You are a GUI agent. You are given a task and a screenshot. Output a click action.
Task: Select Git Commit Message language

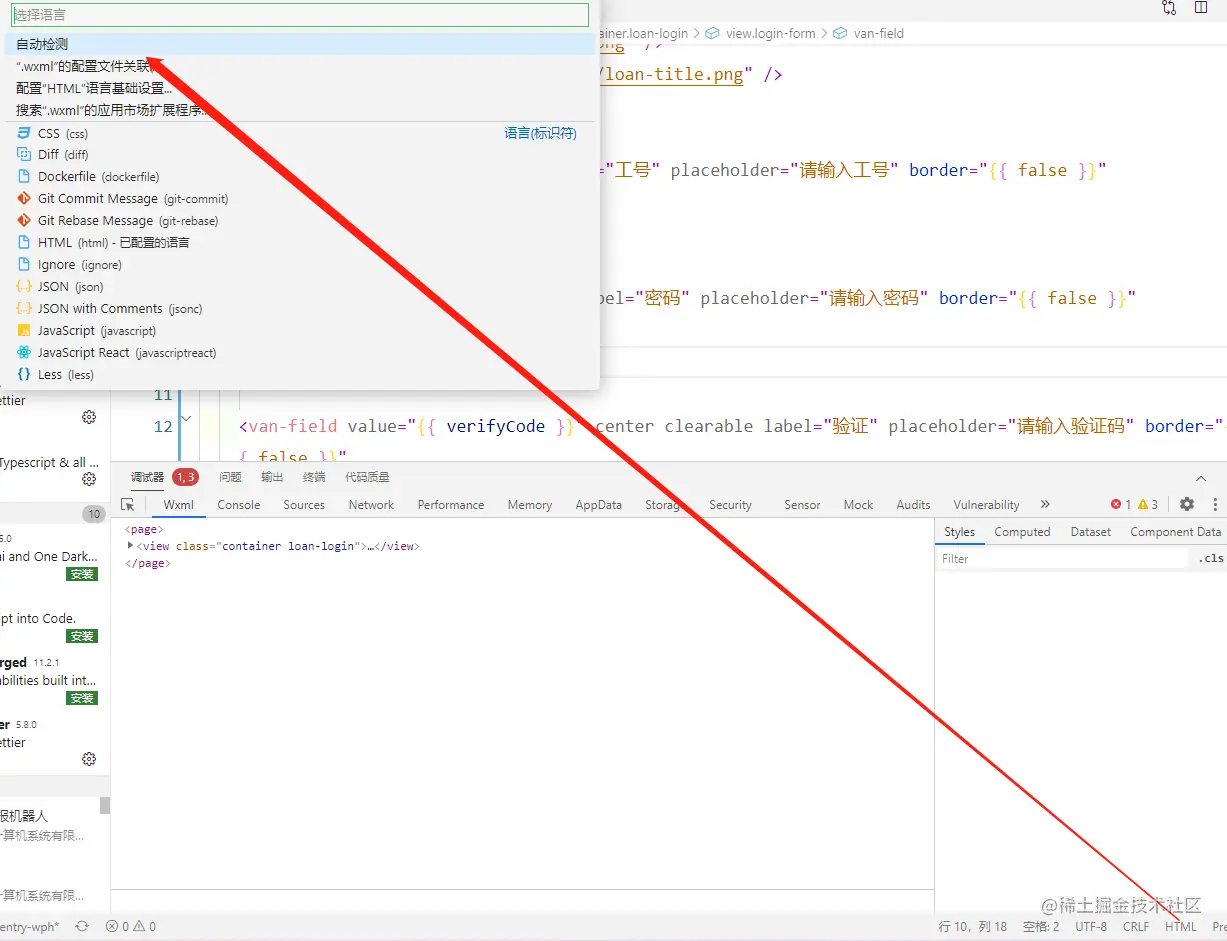coord(300,199)
